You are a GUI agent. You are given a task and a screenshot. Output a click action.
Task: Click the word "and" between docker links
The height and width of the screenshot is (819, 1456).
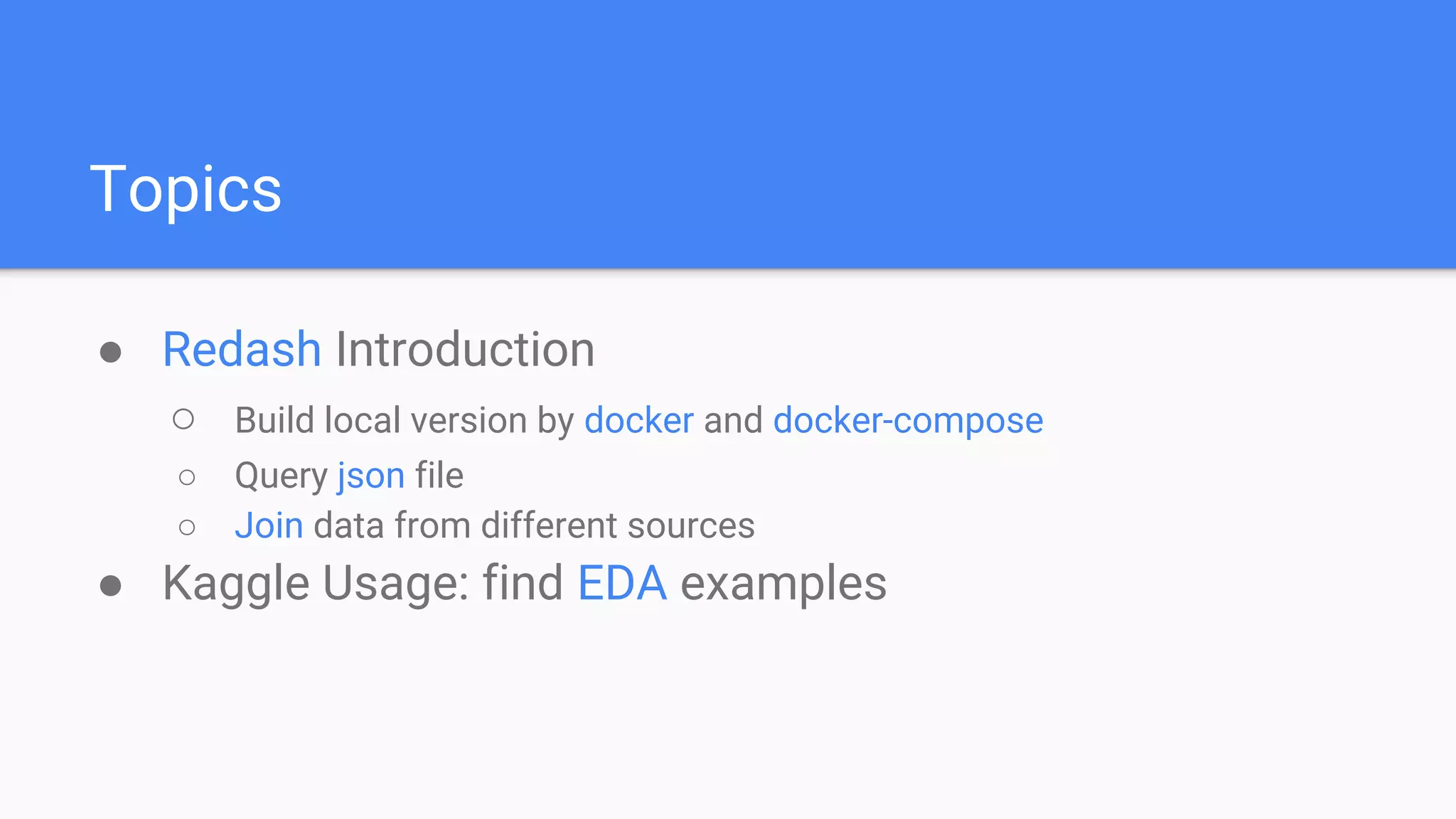coord(733,420)
